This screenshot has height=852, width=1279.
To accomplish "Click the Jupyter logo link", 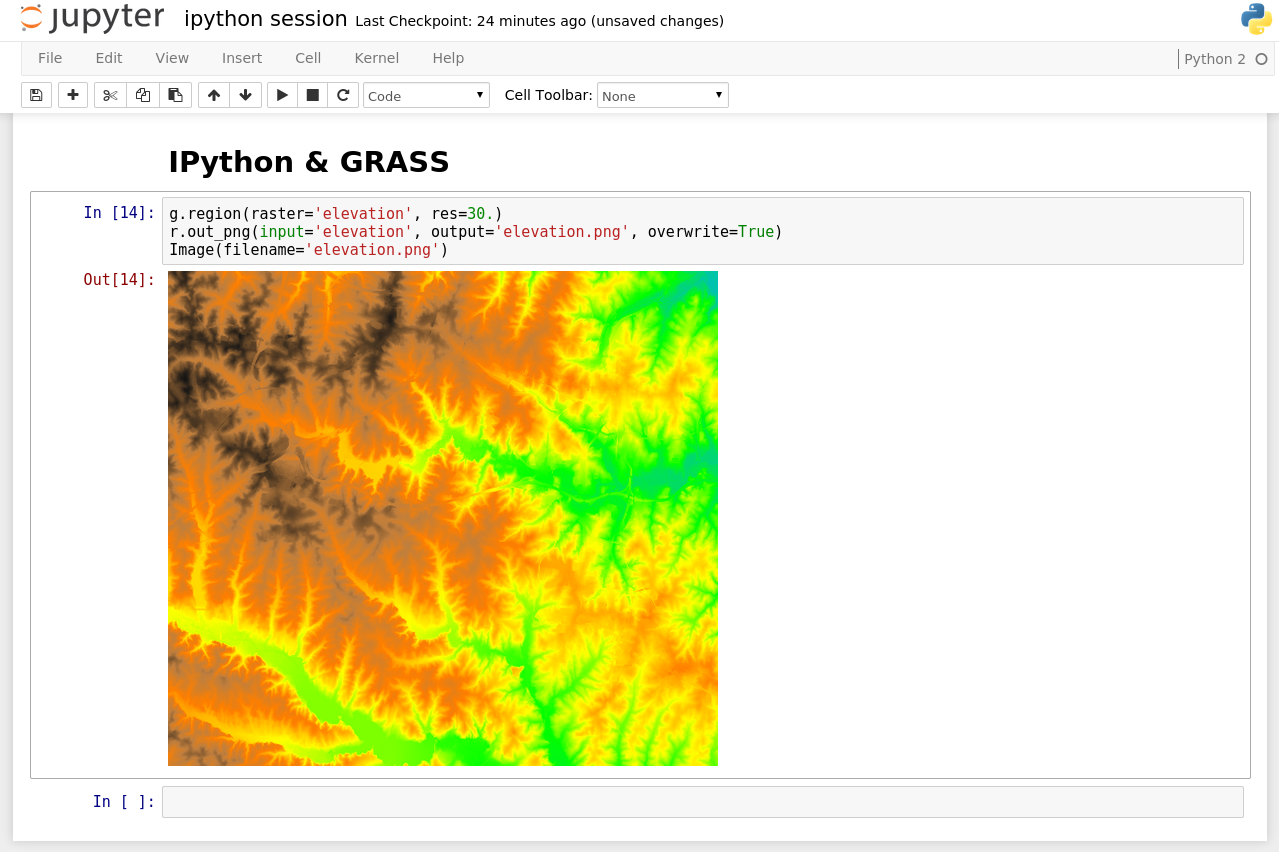I will 92,18.
